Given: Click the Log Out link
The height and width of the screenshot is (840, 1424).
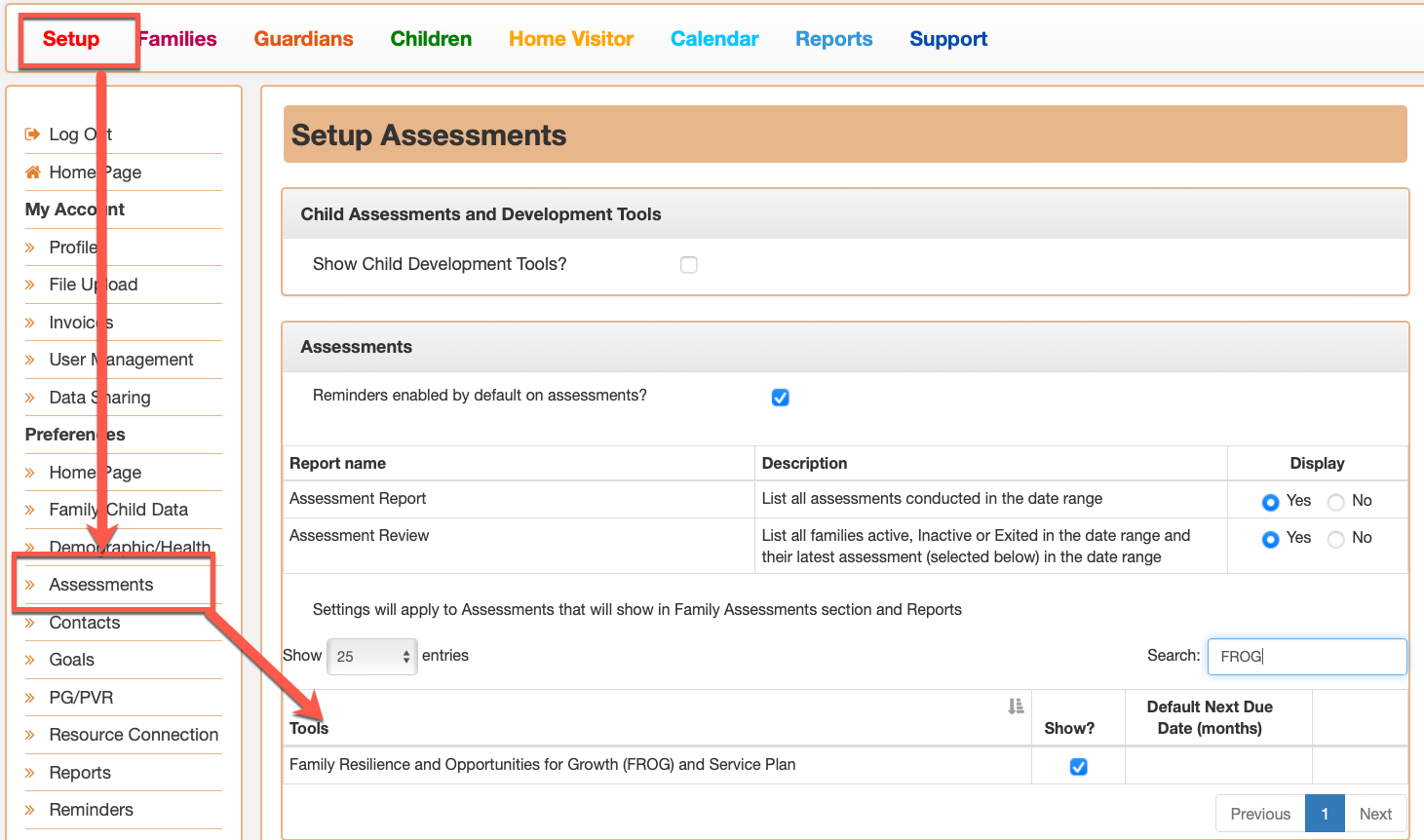Looking at the screenshot, I should tap(81, 134).
